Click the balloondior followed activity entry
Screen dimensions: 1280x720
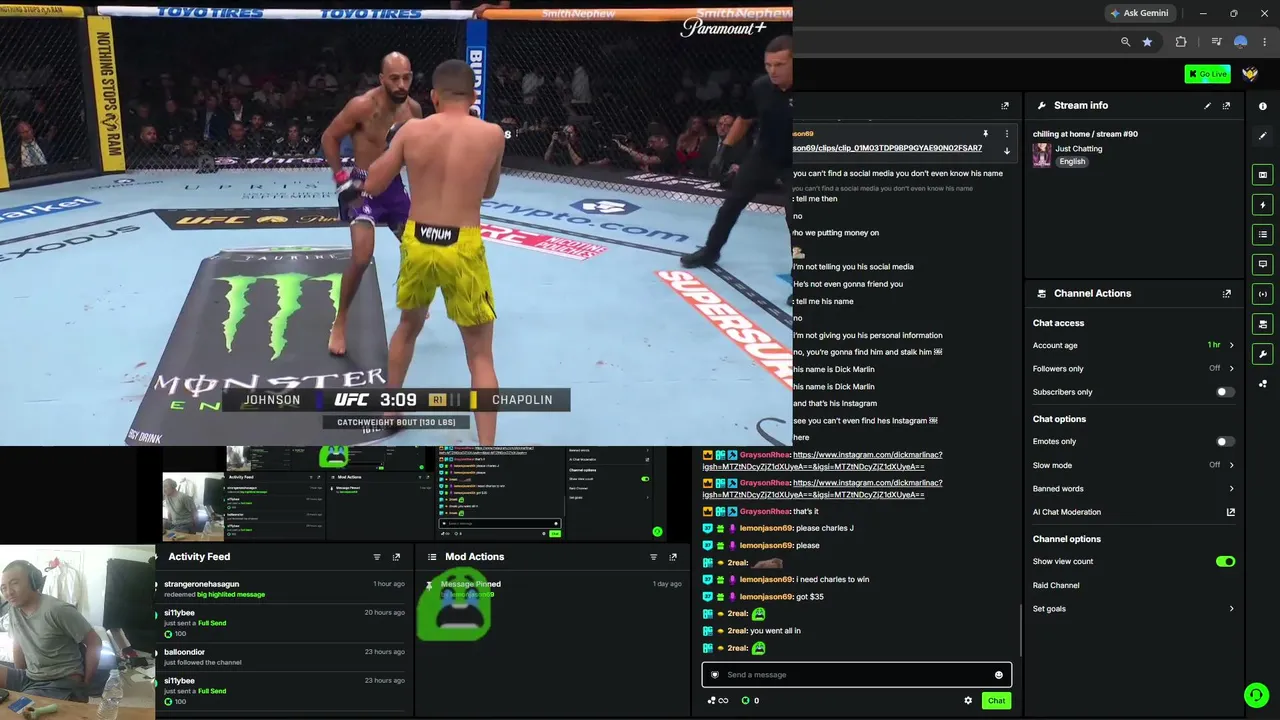pos(284,657)
